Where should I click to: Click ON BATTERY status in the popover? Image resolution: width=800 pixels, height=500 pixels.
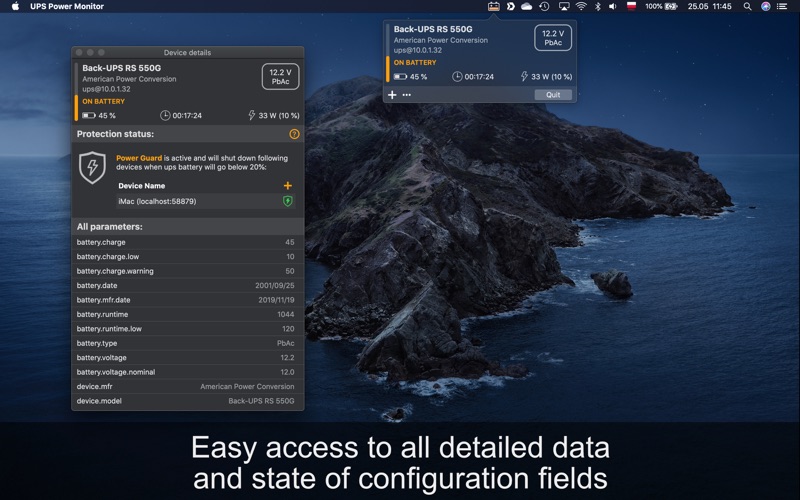coord(415,63)
